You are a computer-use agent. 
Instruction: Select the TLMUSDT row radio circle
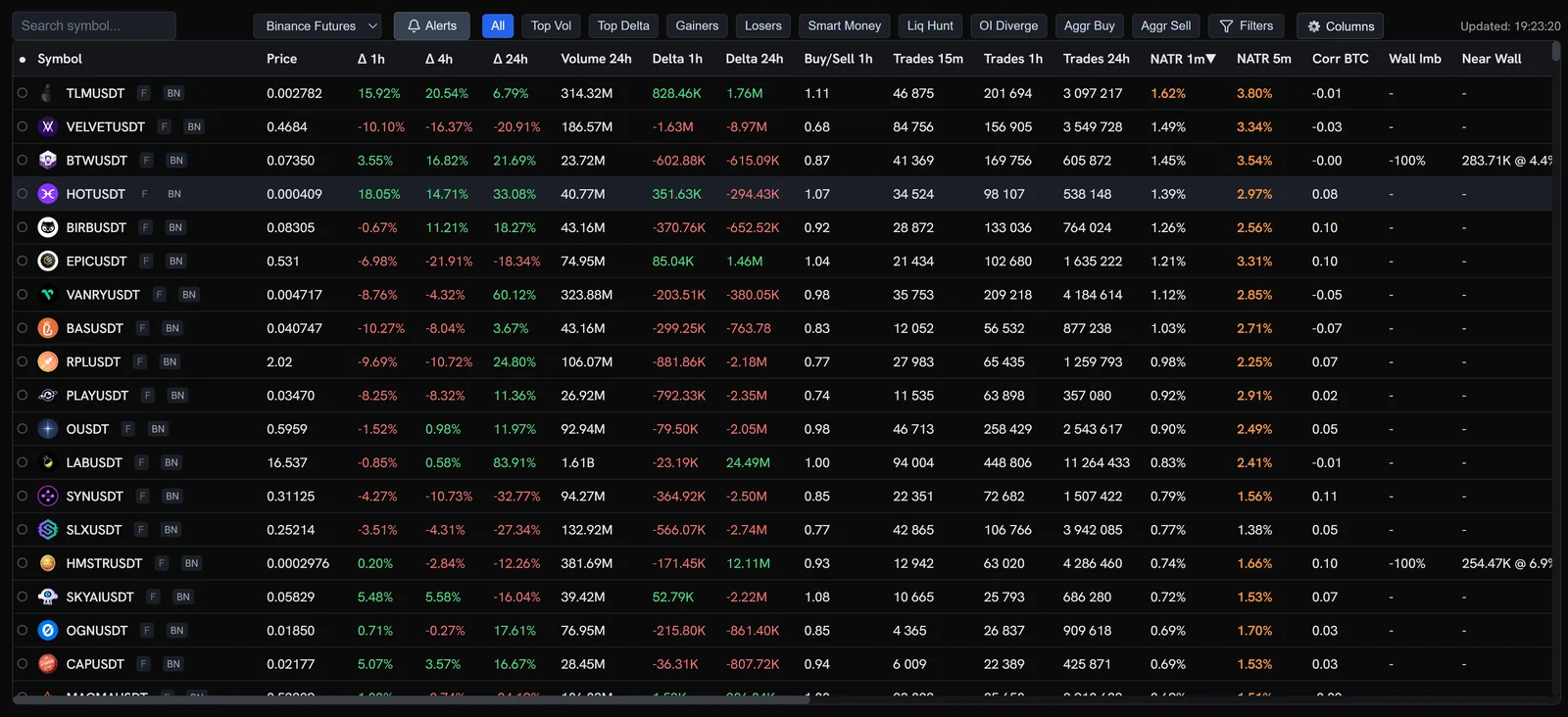(23, 93)
